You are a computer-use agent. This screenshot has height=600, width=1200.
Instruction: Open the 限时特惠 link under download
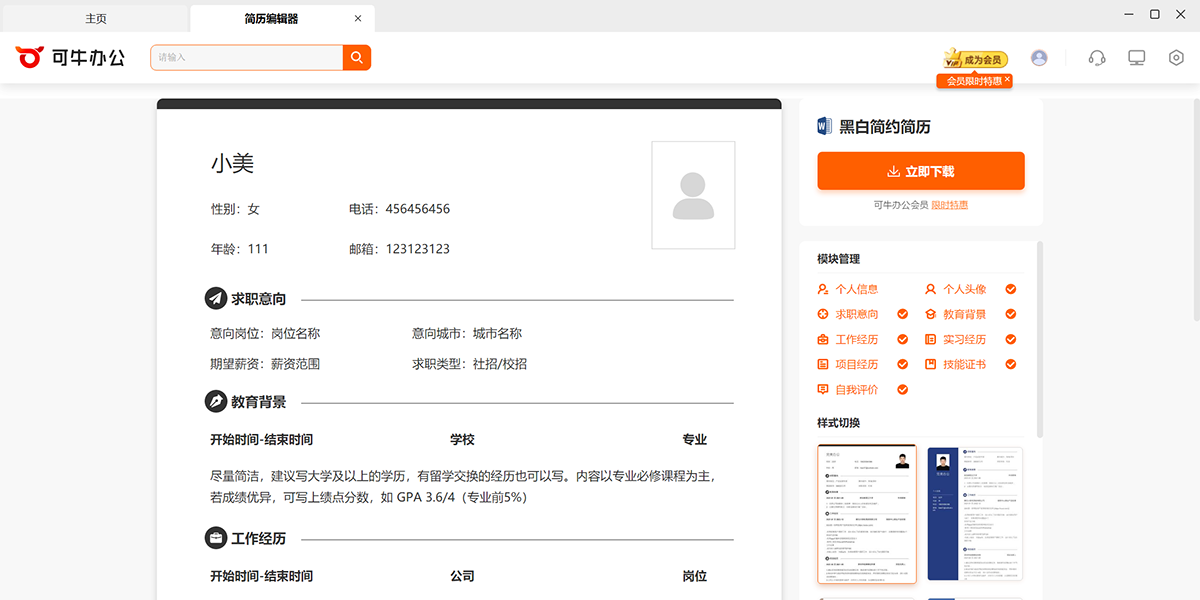click(950, 205)
